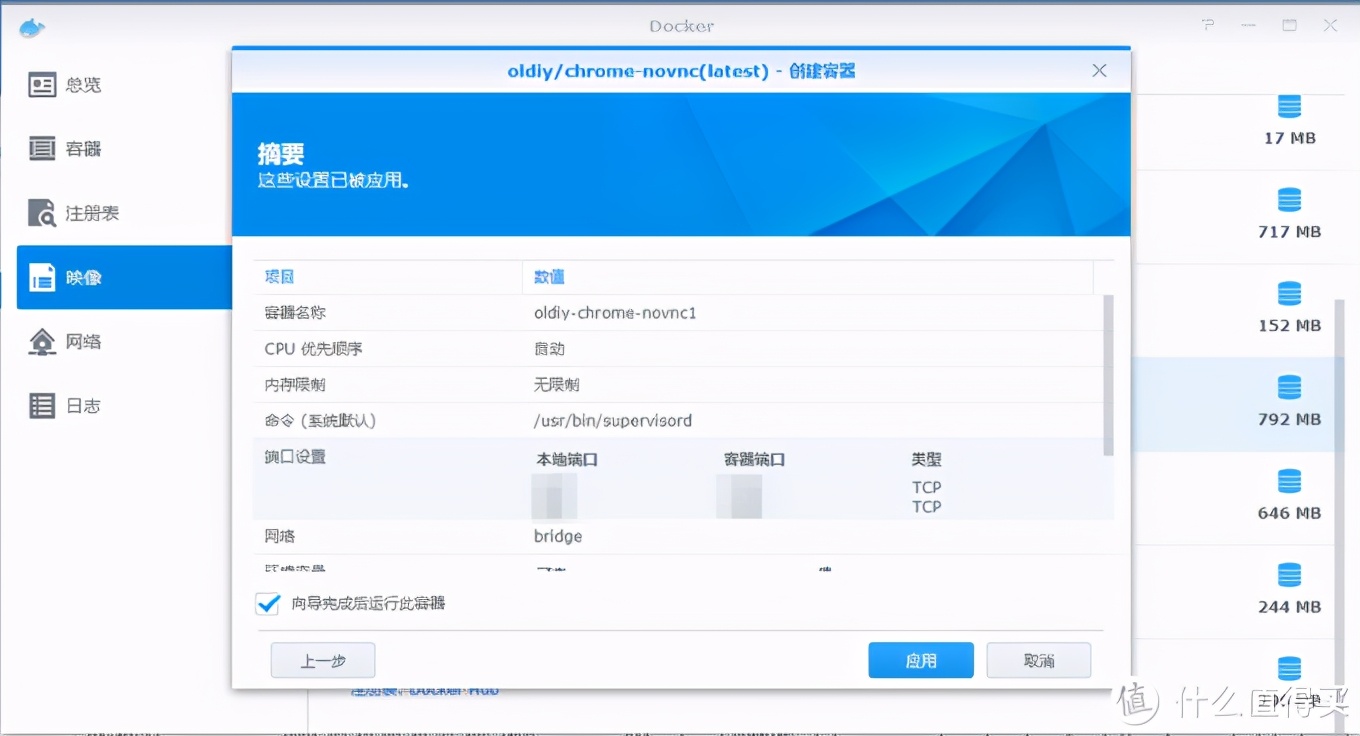Screen dimensions: 1360x736
Task: Click database icon above 152 MB
Action: click(1289, 294)
